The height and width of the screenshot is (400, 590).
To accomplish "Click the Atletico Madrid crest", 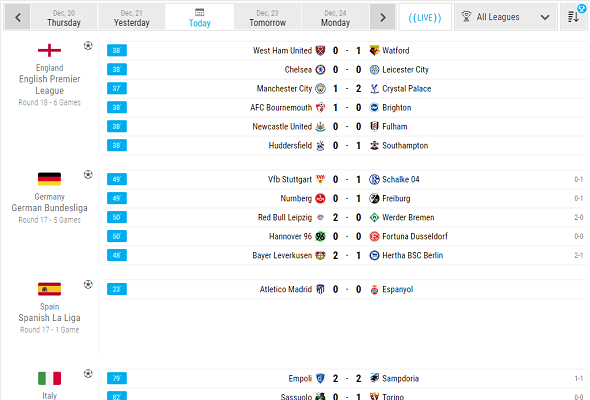I will point(320,289).
